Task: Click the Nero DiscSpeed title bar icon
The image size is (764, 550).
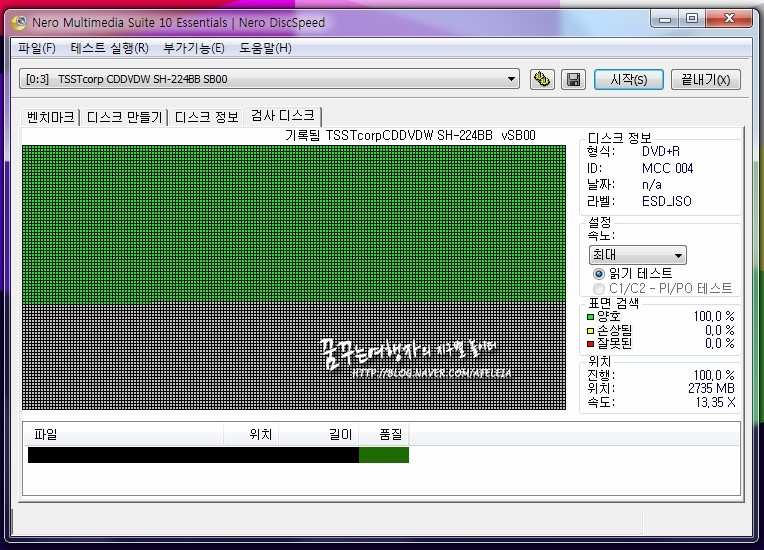Action: tap(19, 22)
